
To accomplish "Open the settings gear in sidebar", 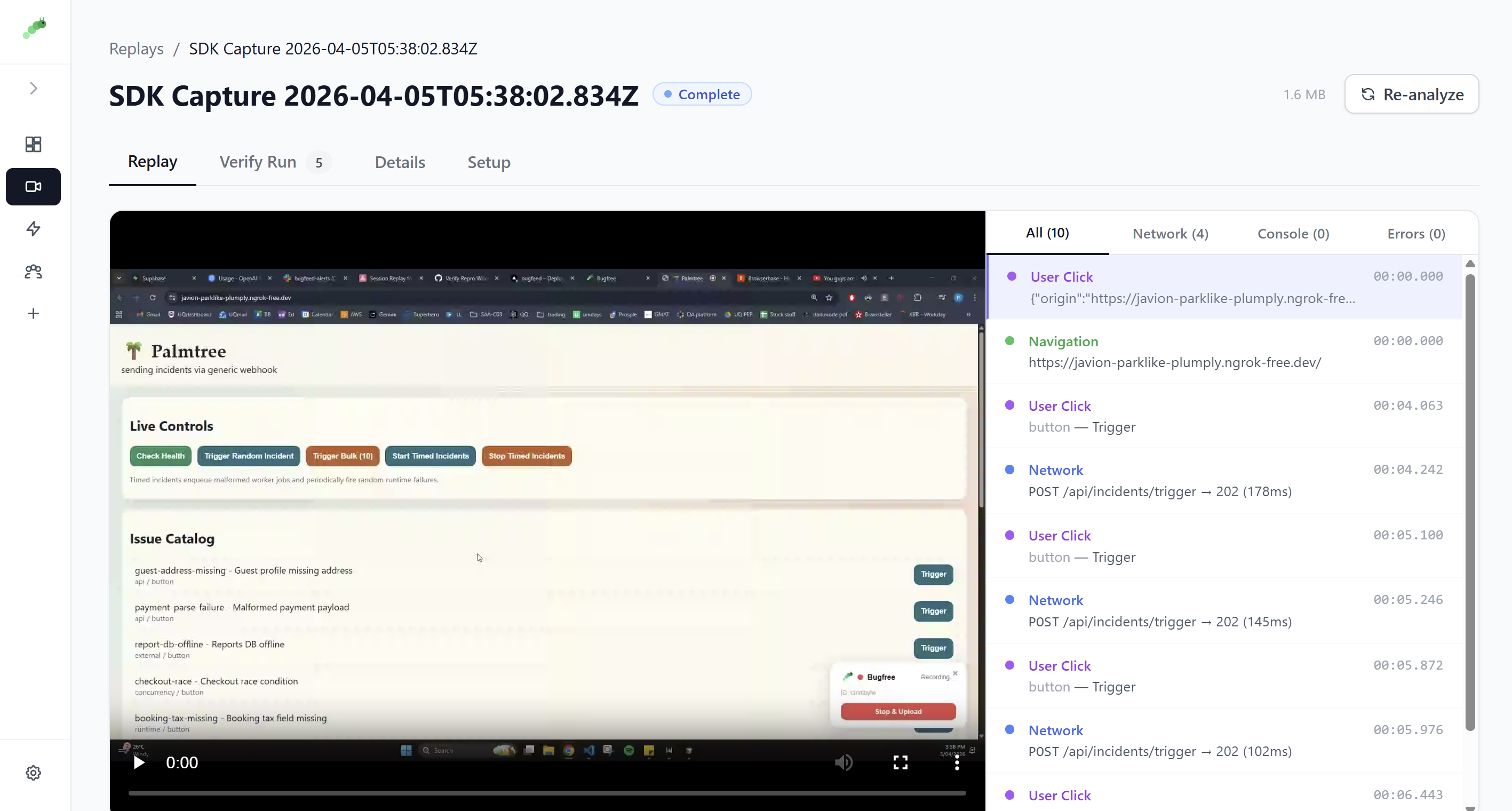I will click(33, 773).
